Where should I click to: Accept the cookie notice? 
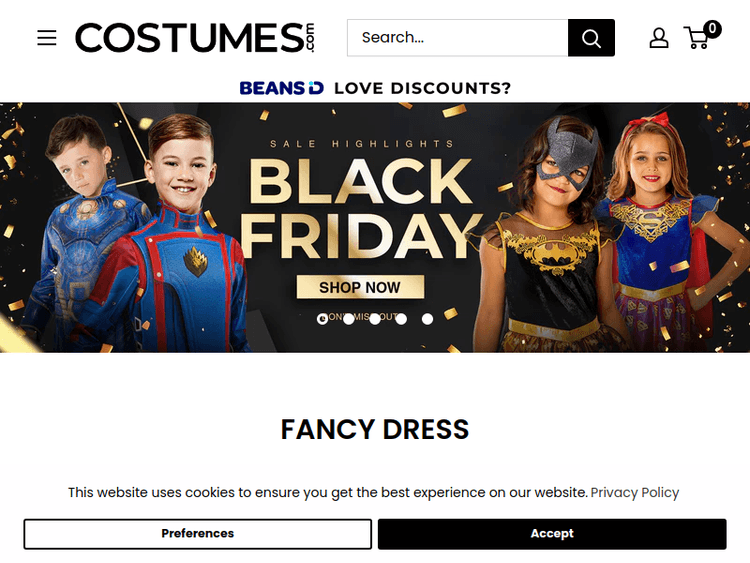coord(552,534)
